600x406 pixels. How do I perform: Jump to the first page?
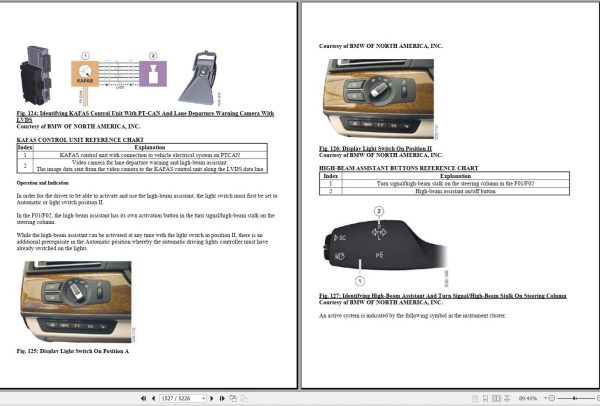coord(143,398)
